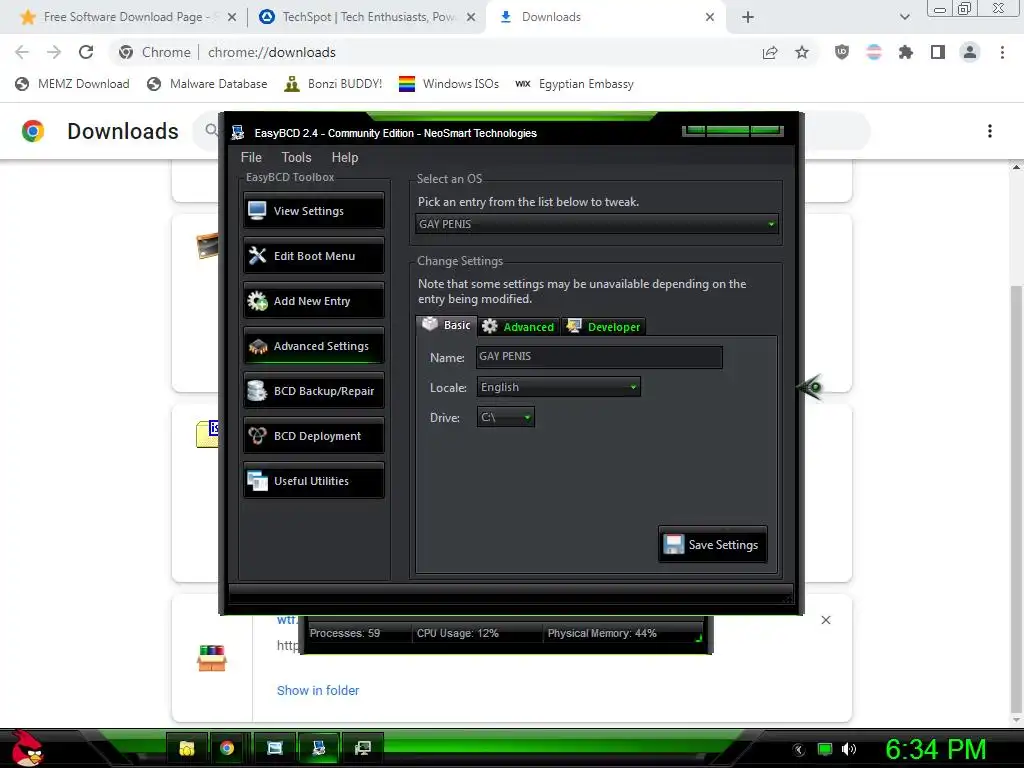This screenshot has width=1024, height=768.
Task: Click the Chrome logo on Downloads page
Action: 33,131
